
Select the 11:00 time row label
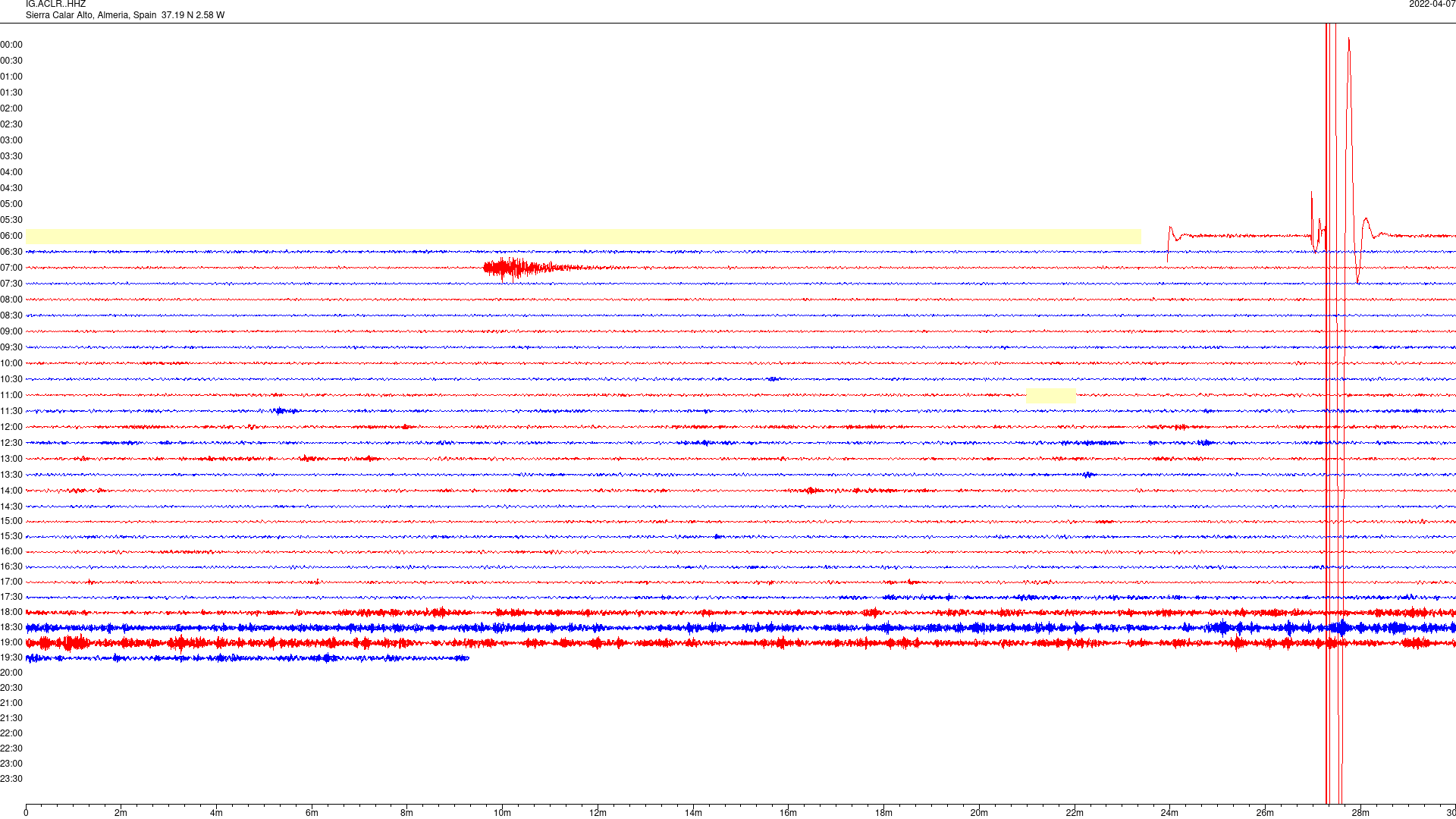(x=11, y=395)
